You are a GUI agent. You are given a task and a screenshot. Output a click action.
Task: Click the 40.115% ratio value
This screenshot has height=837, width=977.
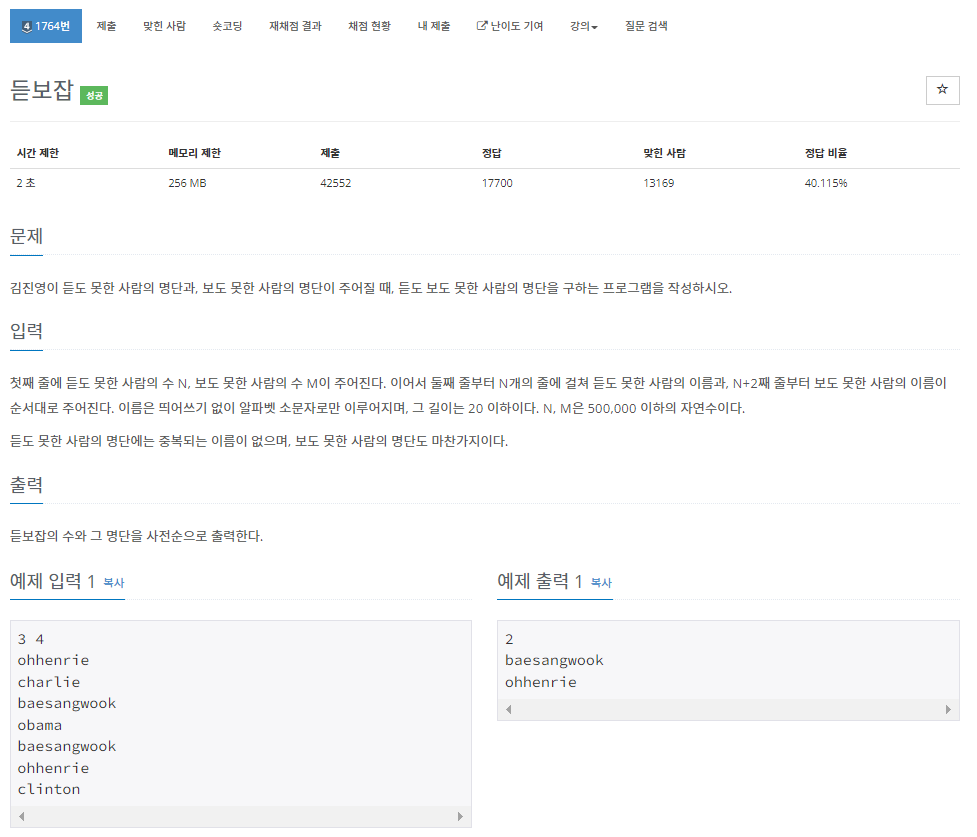coord(826,183)
